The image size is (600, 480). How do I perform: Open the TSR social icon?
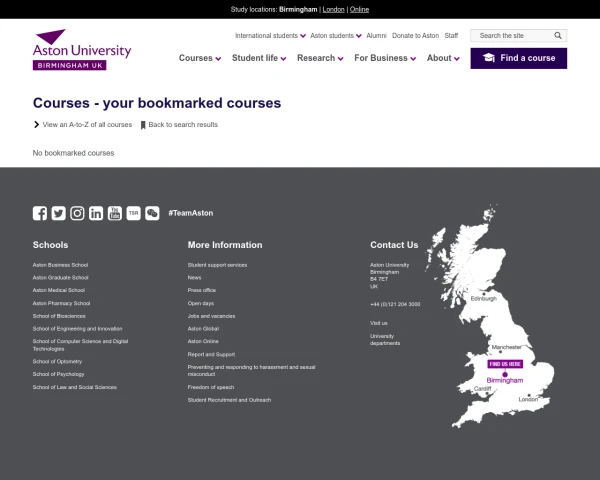tap(134, 213)
